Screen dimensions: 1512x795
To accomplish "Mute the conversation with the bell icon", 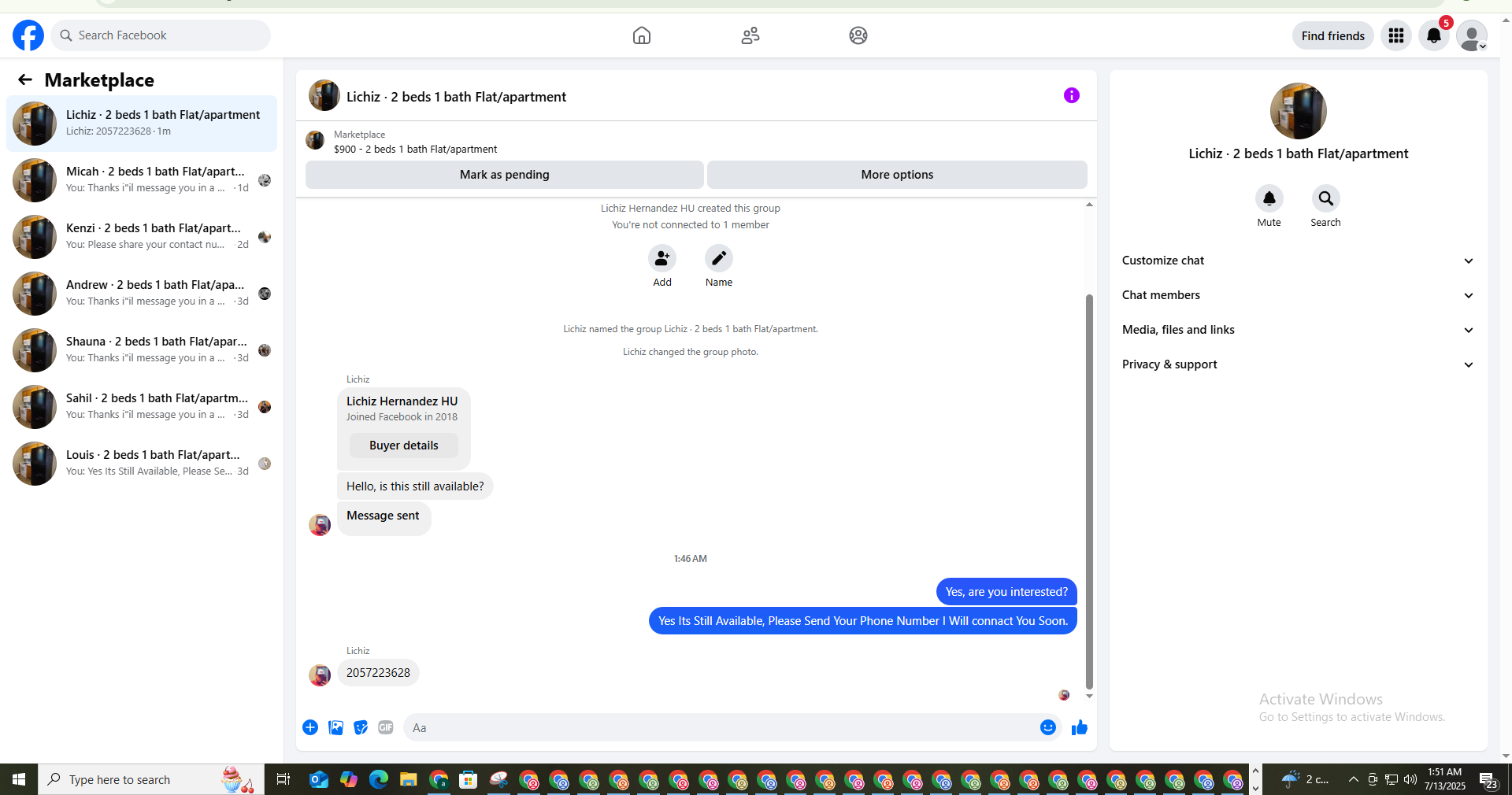I will [1269, 198].
